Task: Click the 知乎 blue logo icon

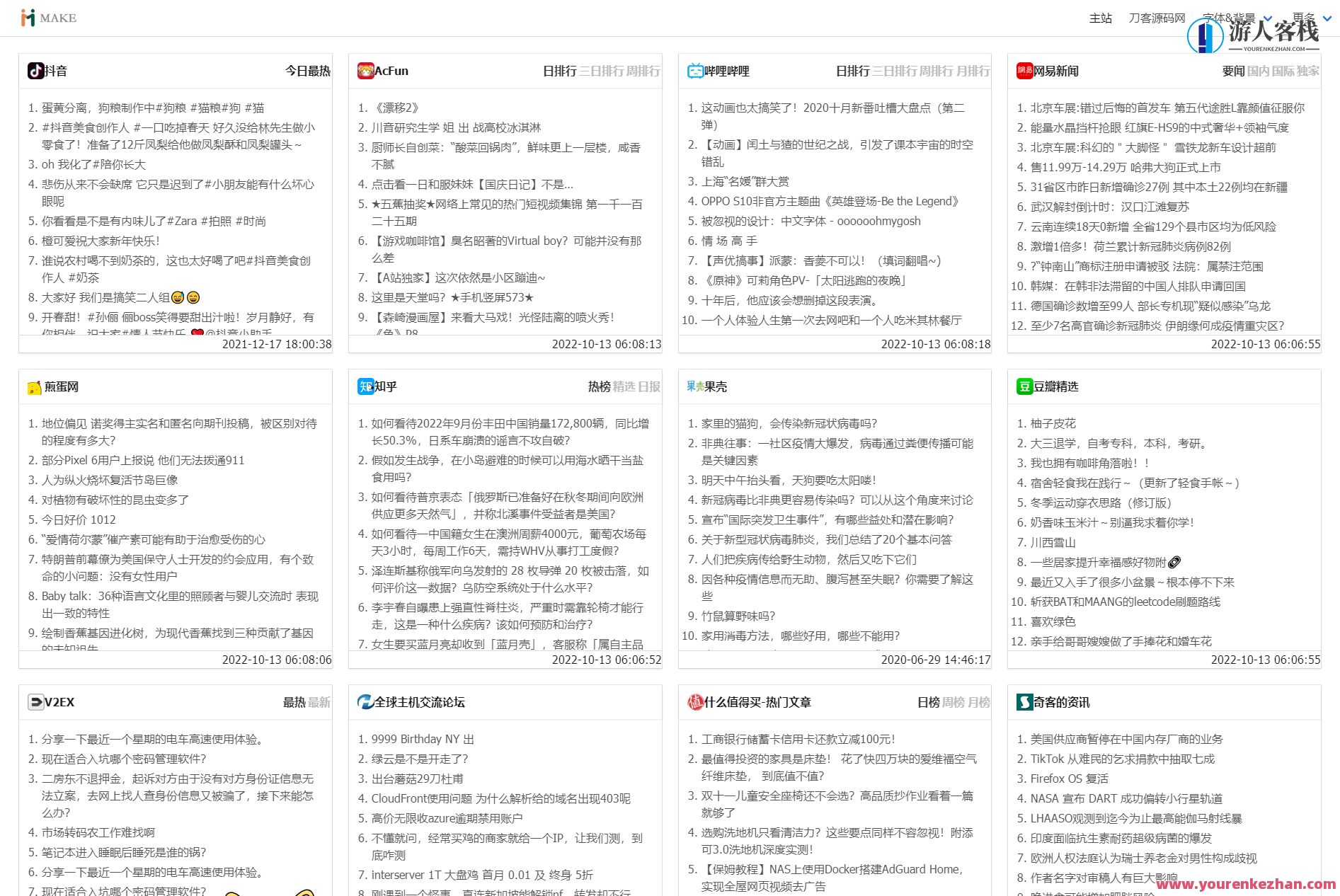Action: pos(364,387)
